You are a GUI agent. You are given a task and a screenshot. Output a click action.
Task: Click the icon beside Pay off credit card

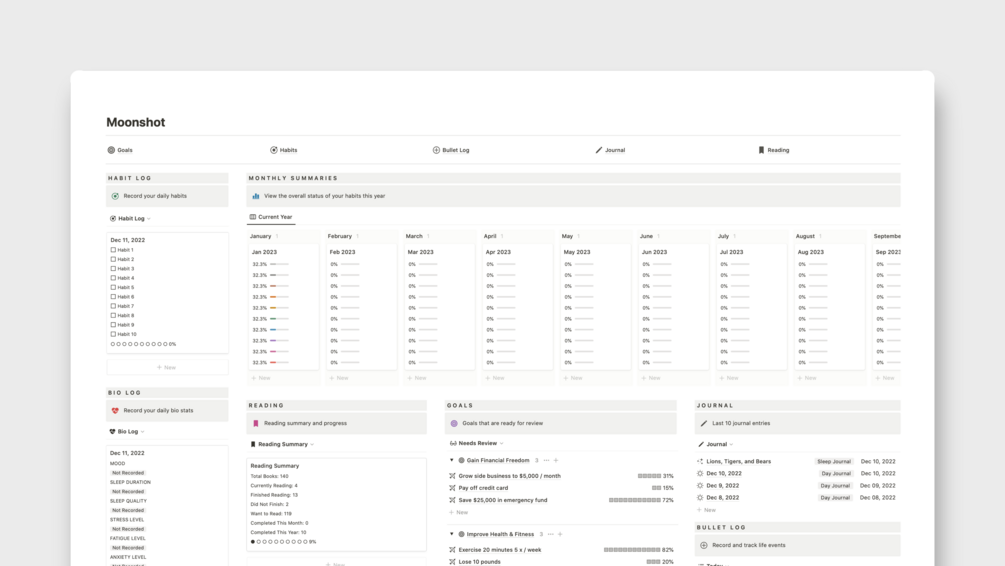(453, 488)
